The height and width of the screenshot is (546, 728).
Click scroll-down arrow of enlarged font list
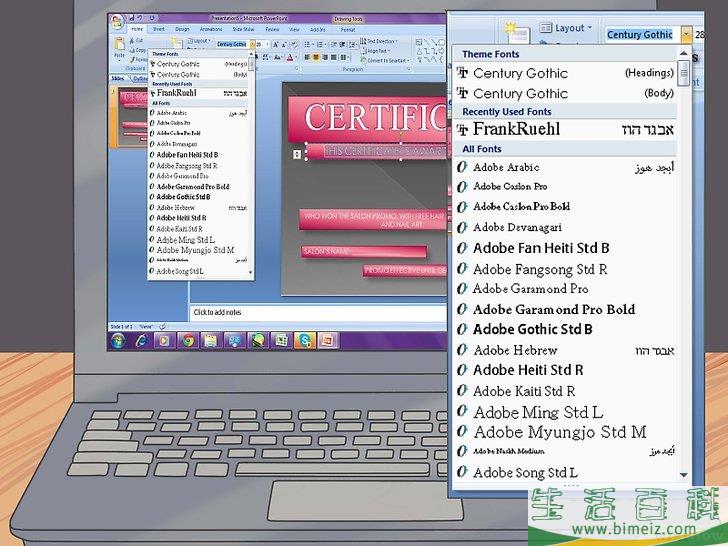tap(683, 474)
